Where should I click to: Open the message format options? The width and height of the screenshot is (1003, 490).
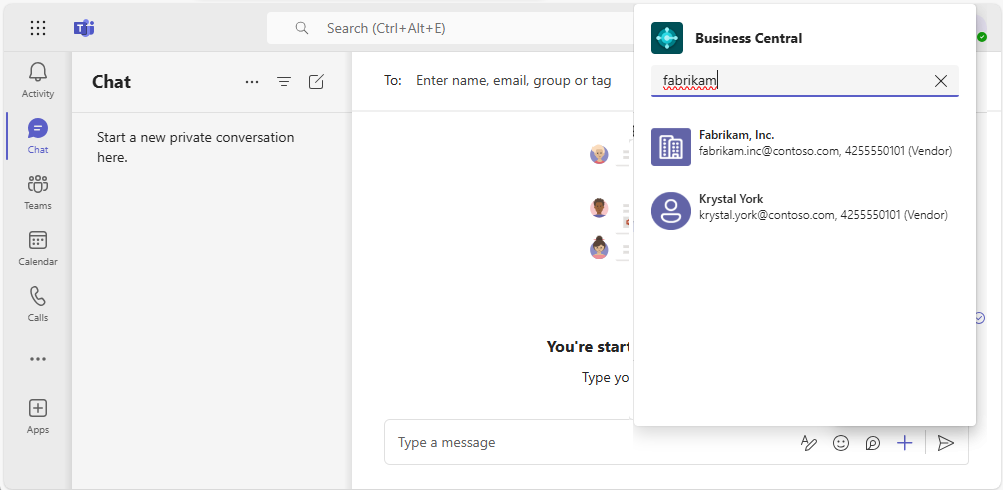click(x=809, y=443)
